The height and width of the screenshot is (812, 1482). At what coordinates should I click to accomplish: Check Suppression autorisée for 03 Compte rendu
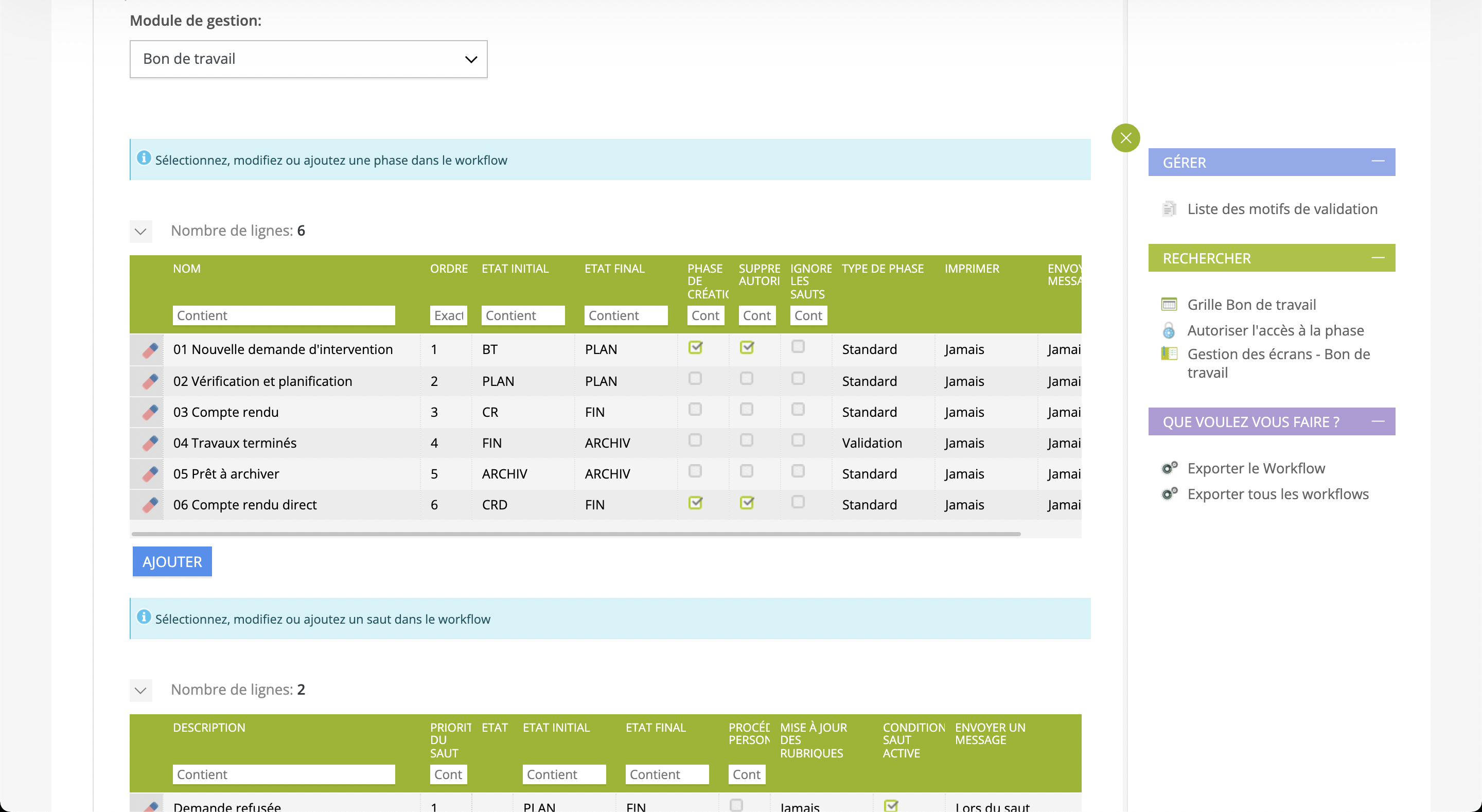point(746,409)
